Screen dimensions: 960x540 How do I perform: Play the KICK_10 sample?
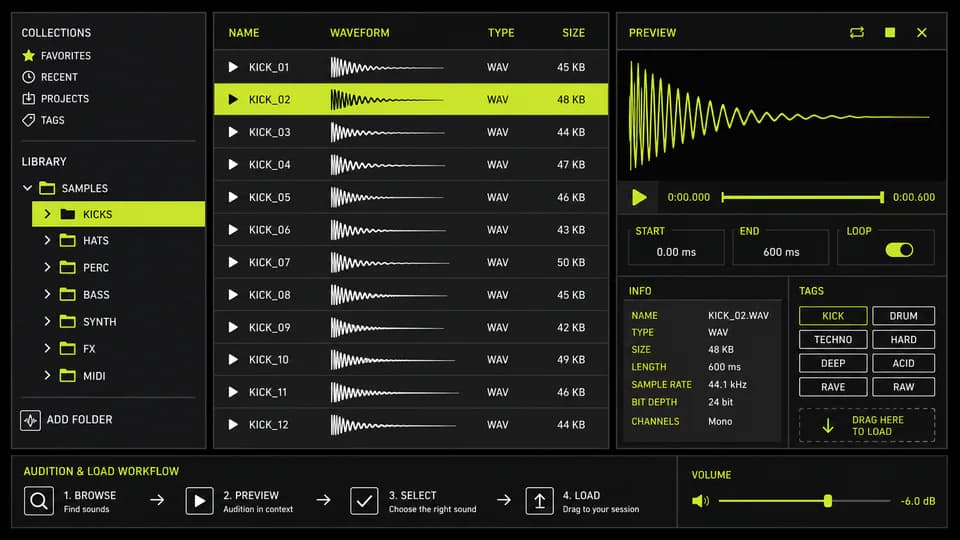click(233, 359)
